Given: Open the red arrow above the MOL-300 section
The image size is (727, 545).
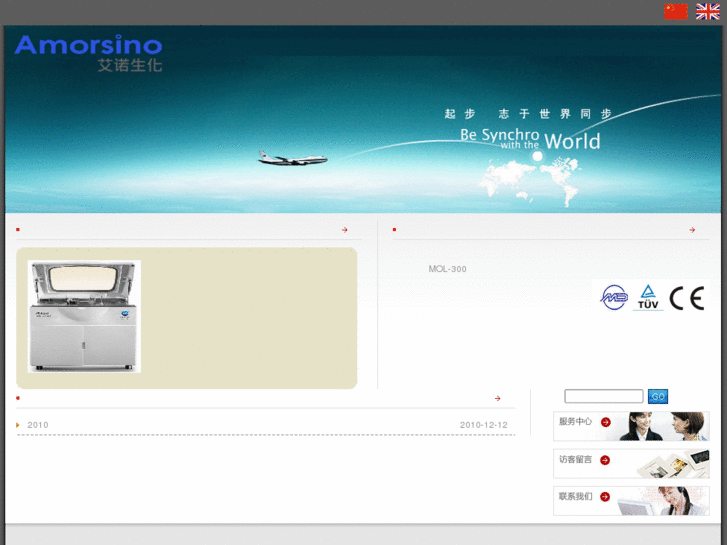Looking at the screenshot, I should coord(692,230).
